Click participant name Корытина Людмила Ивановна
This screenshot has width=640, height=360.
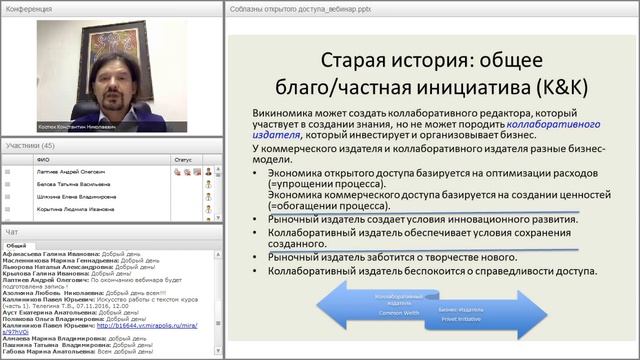pyautogui.click(x=75, y=209)
